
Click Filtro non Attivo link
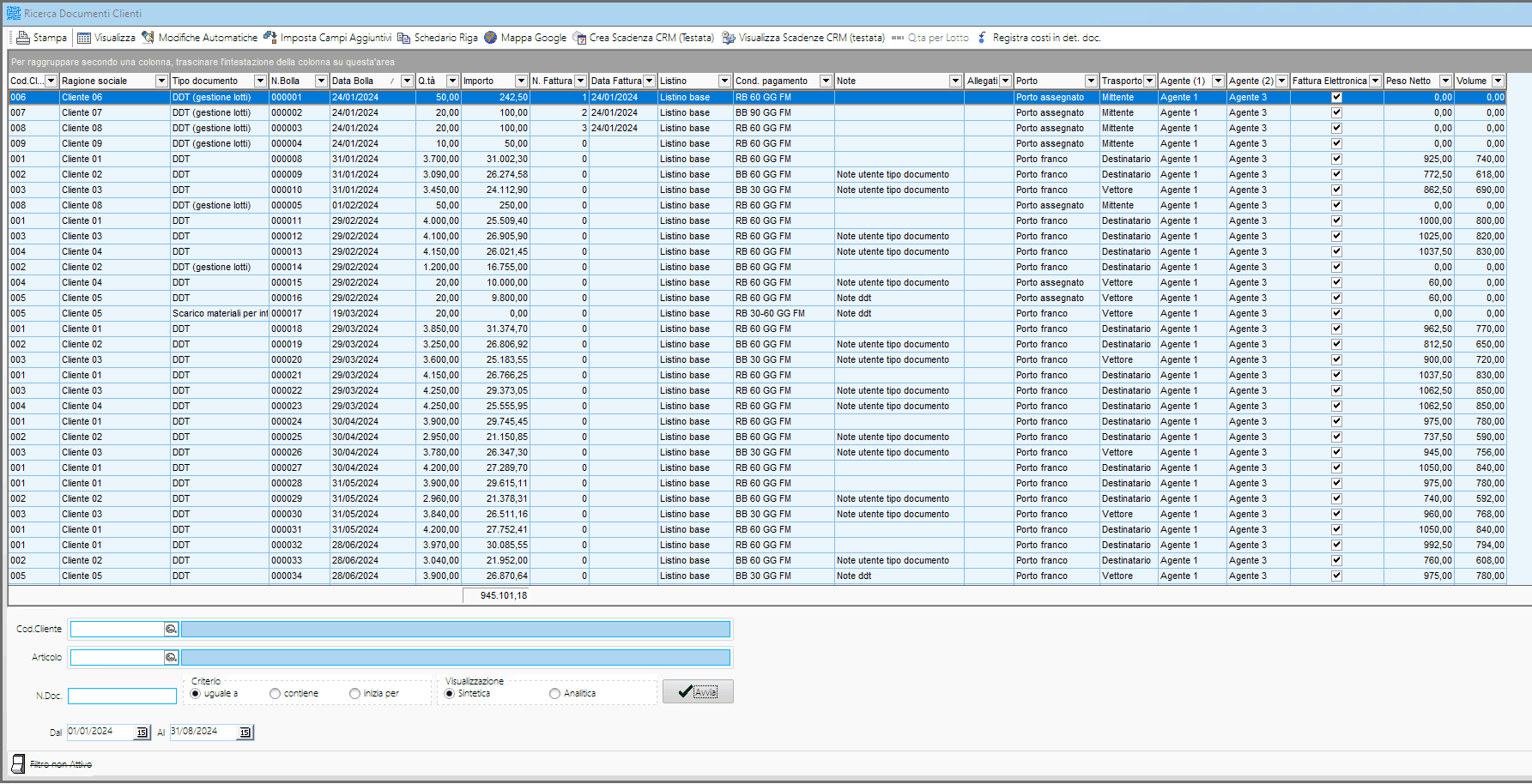61,764
